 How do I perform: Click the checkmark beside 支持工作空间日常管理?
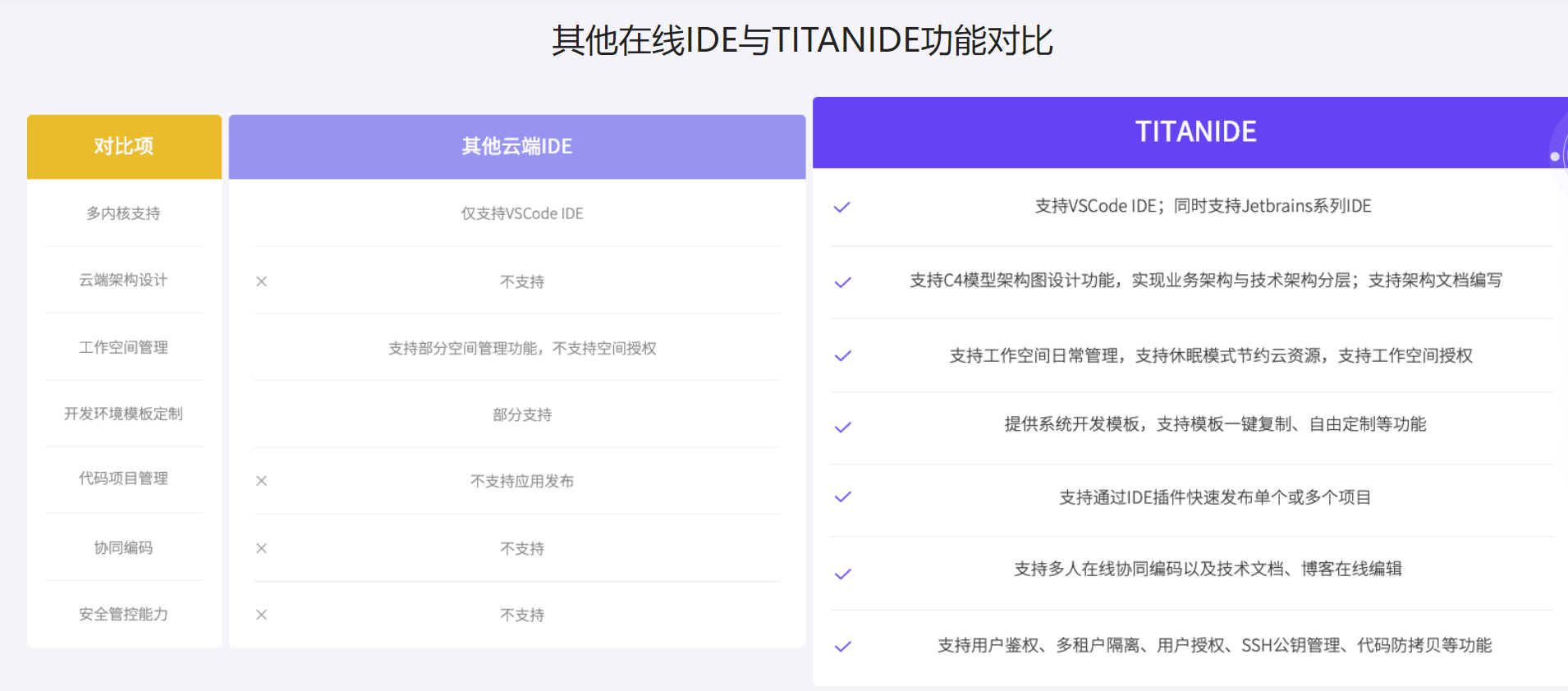(842, 356)
